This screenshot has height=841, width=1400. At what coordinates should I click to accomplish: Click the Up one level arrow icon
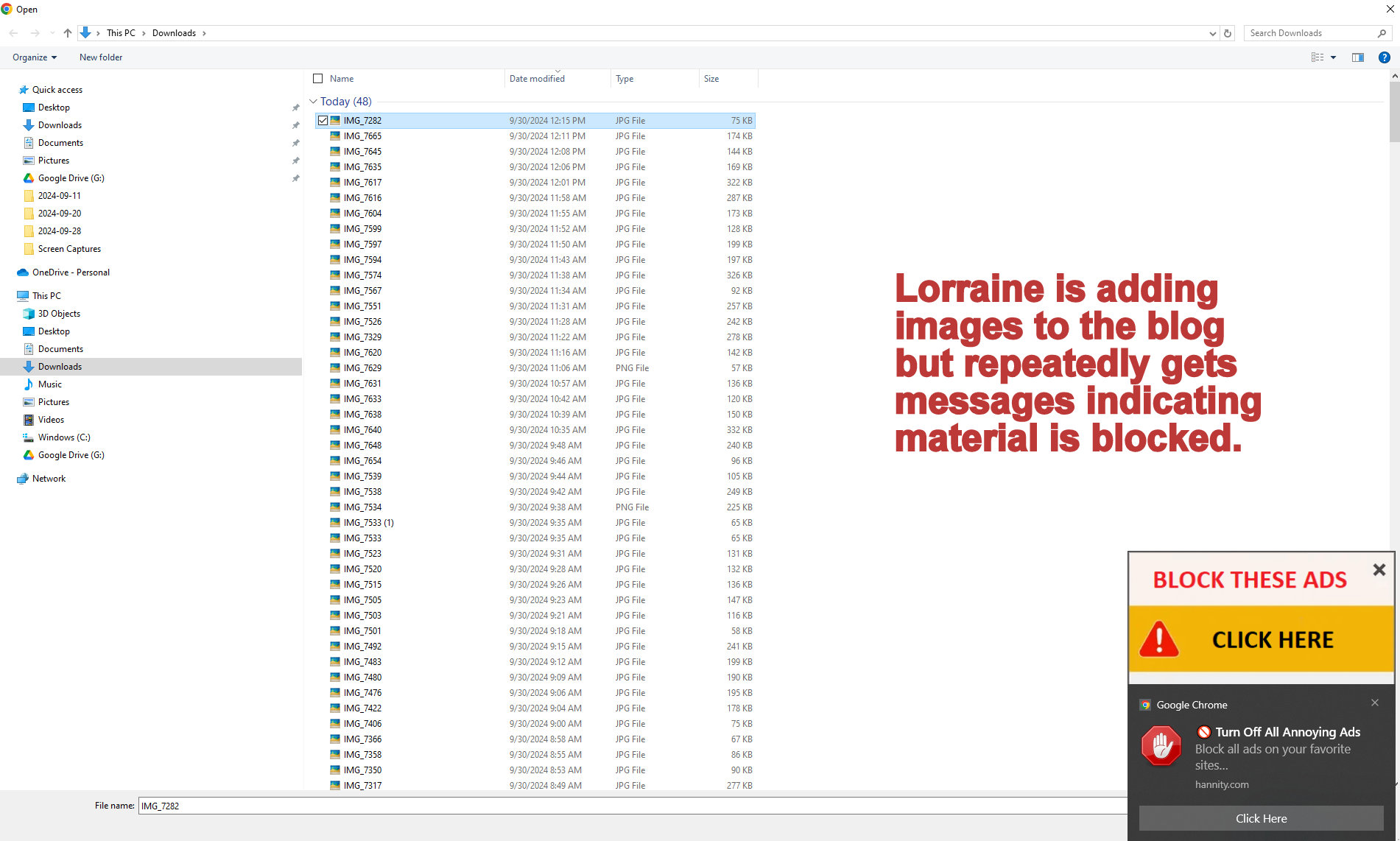click(68, 33)
